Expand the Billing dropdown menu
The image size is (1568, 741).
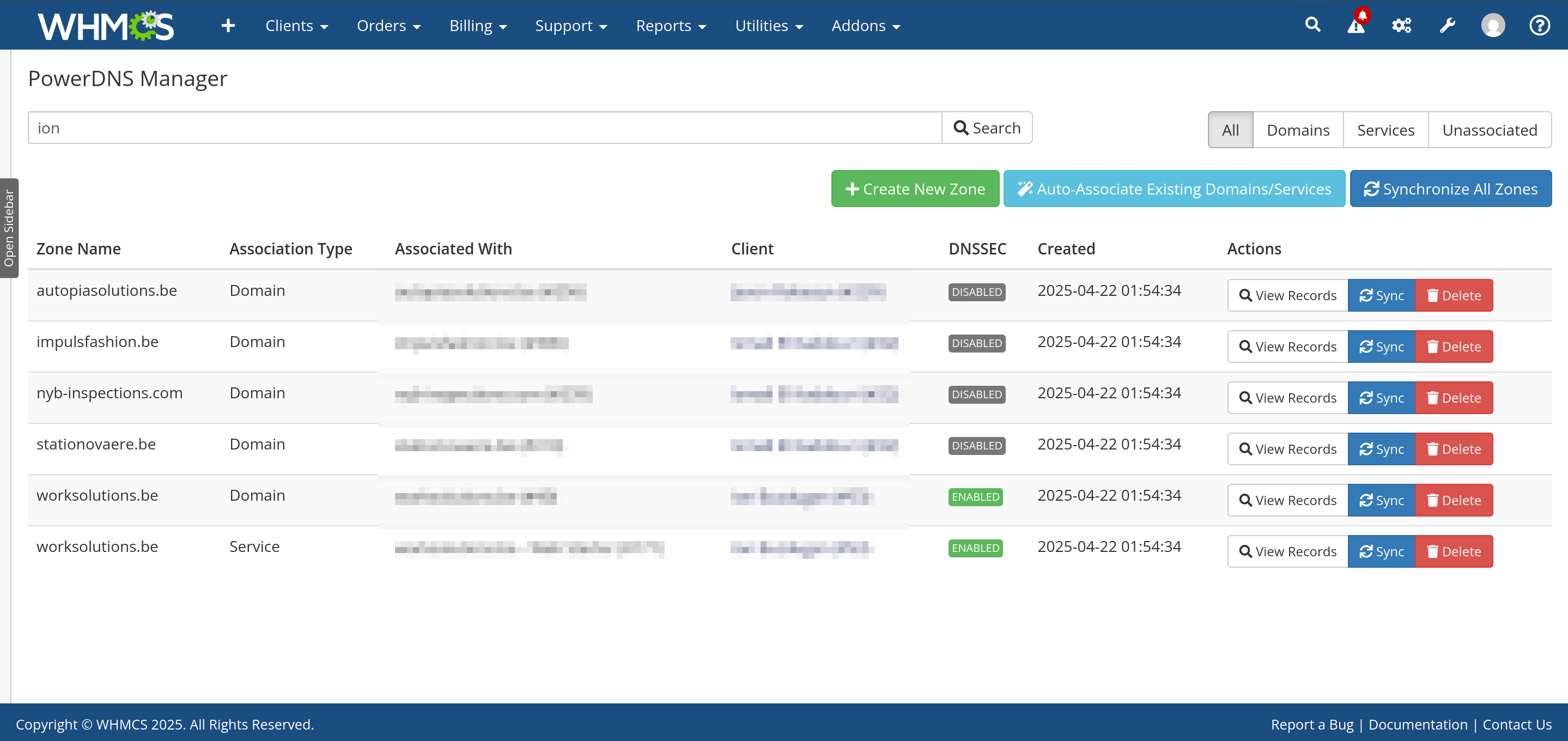pyautogui.click(x=478, y=26)
